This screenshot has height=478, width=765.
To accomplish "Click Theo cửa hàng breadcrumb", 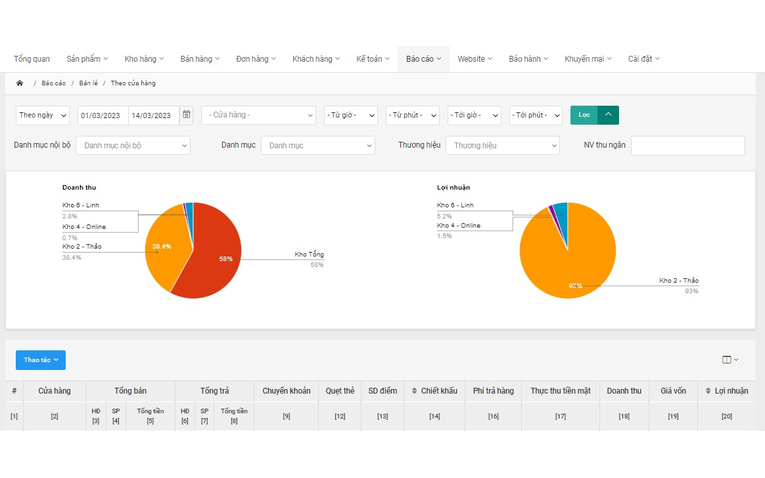I will (x=133, y=83).
